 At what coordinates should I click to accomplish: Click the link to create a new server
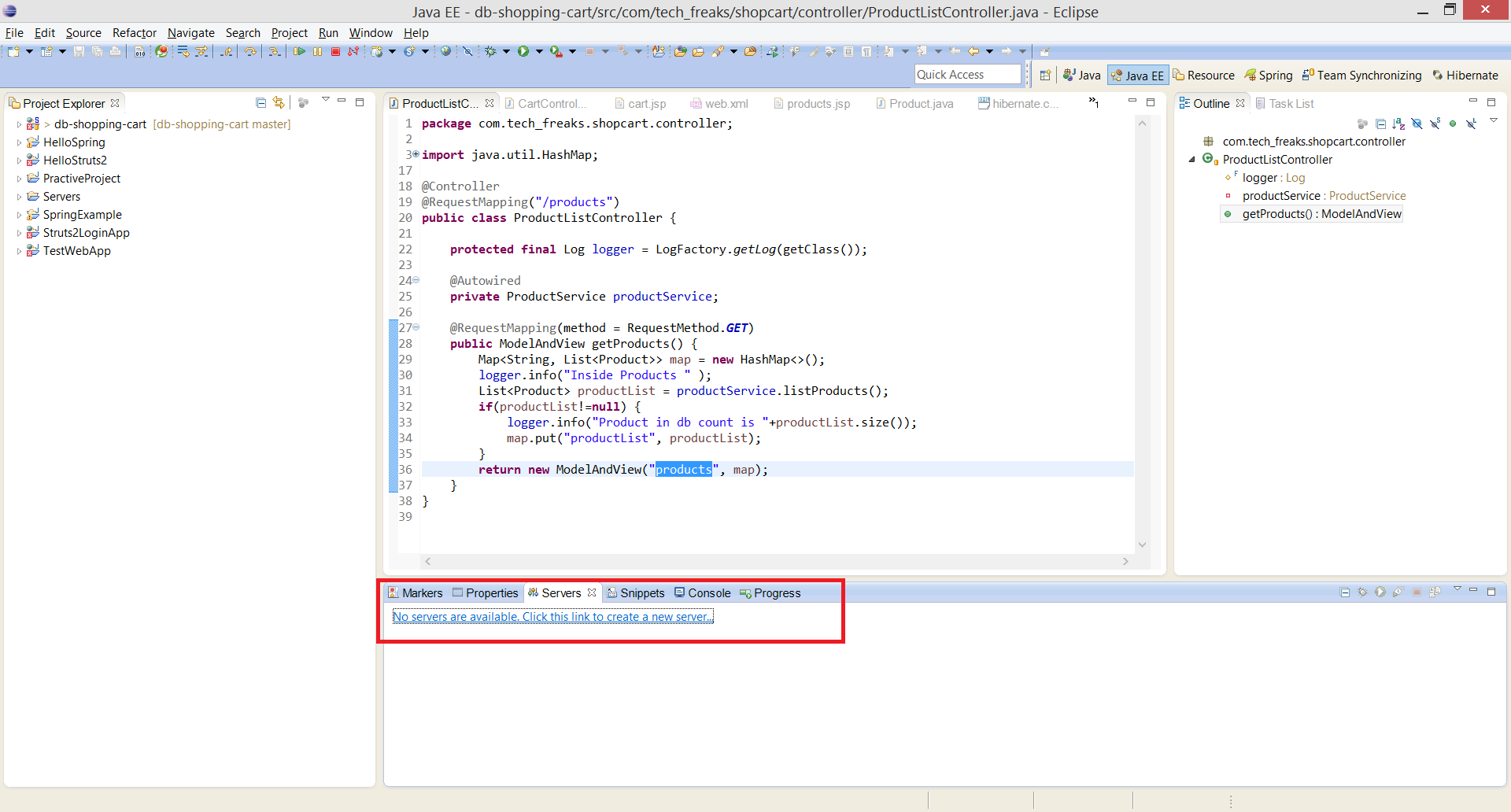click(x=552, y=616)
